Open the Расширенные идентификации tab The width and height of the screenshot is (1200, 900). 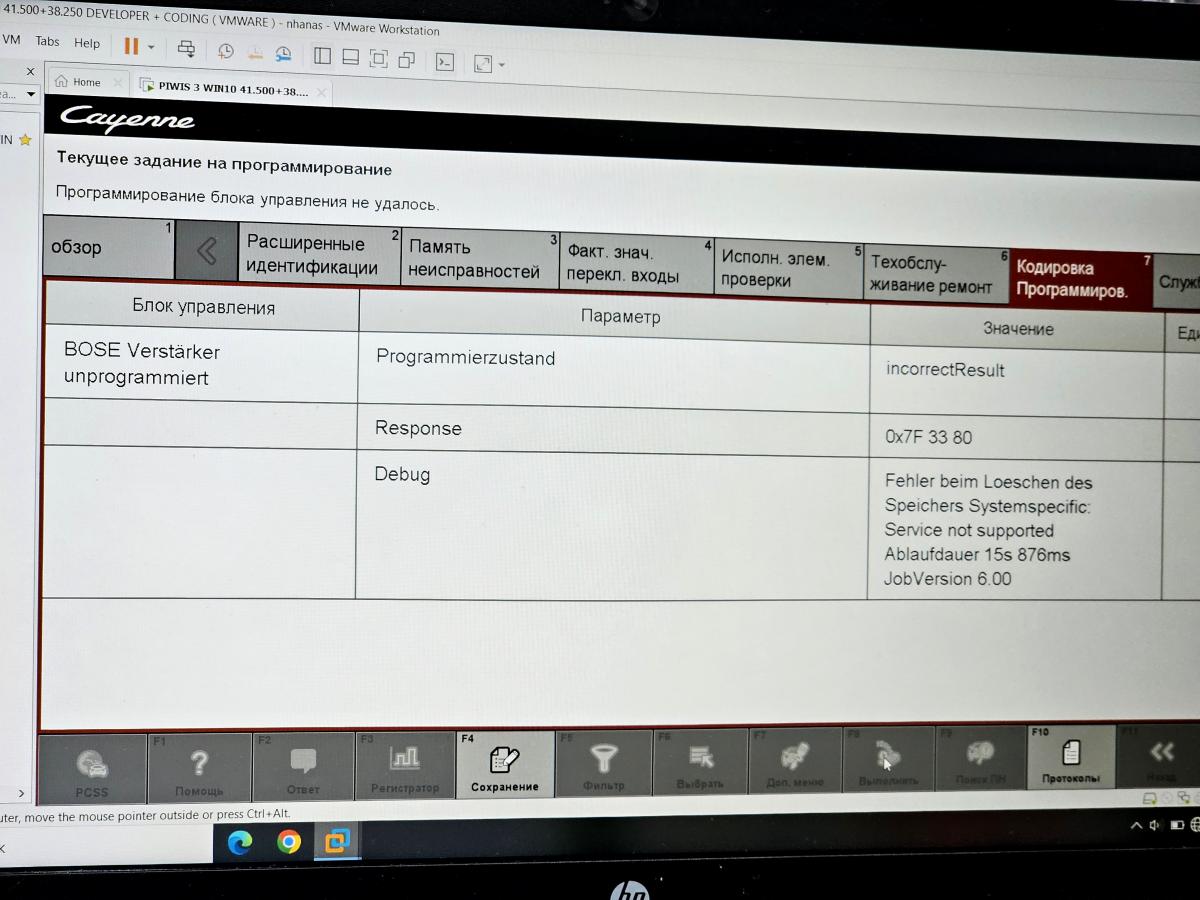coord(311,255)
